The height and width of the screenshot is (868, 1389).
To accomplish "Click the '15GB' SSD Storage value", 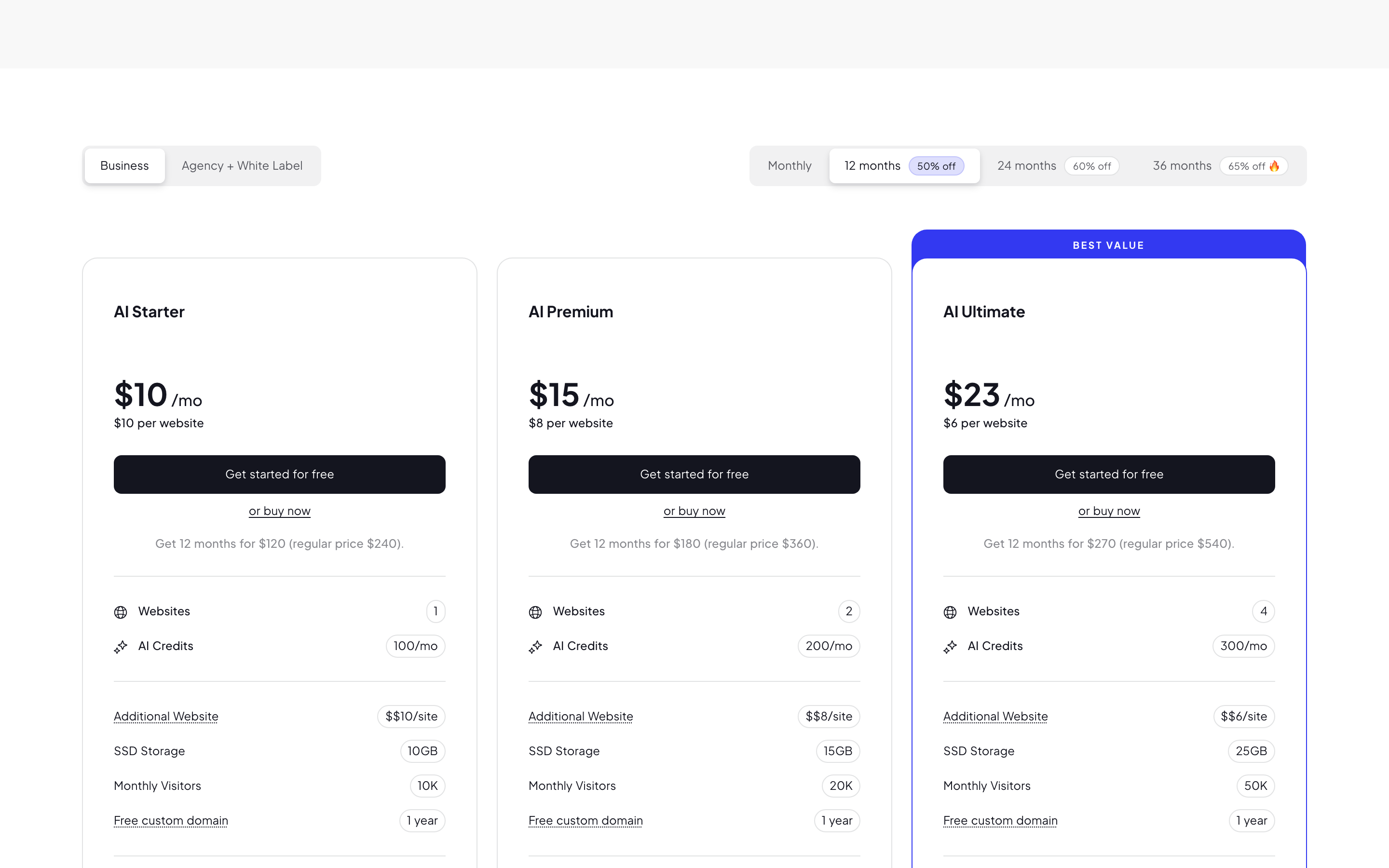I will 838,751.
